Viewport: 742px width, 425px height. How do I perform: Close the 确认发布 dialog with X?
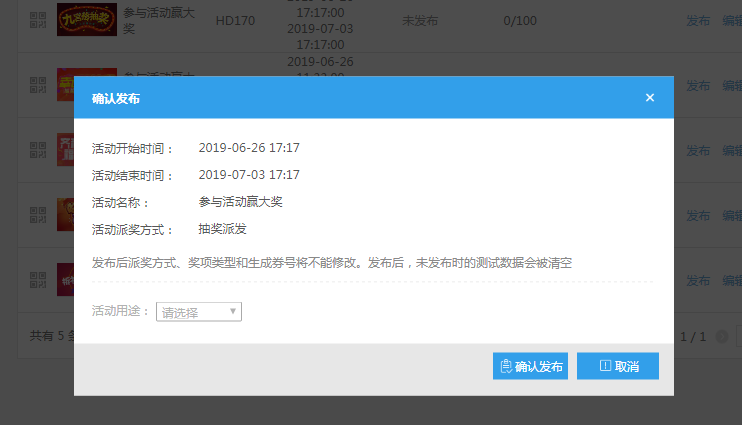650,97
